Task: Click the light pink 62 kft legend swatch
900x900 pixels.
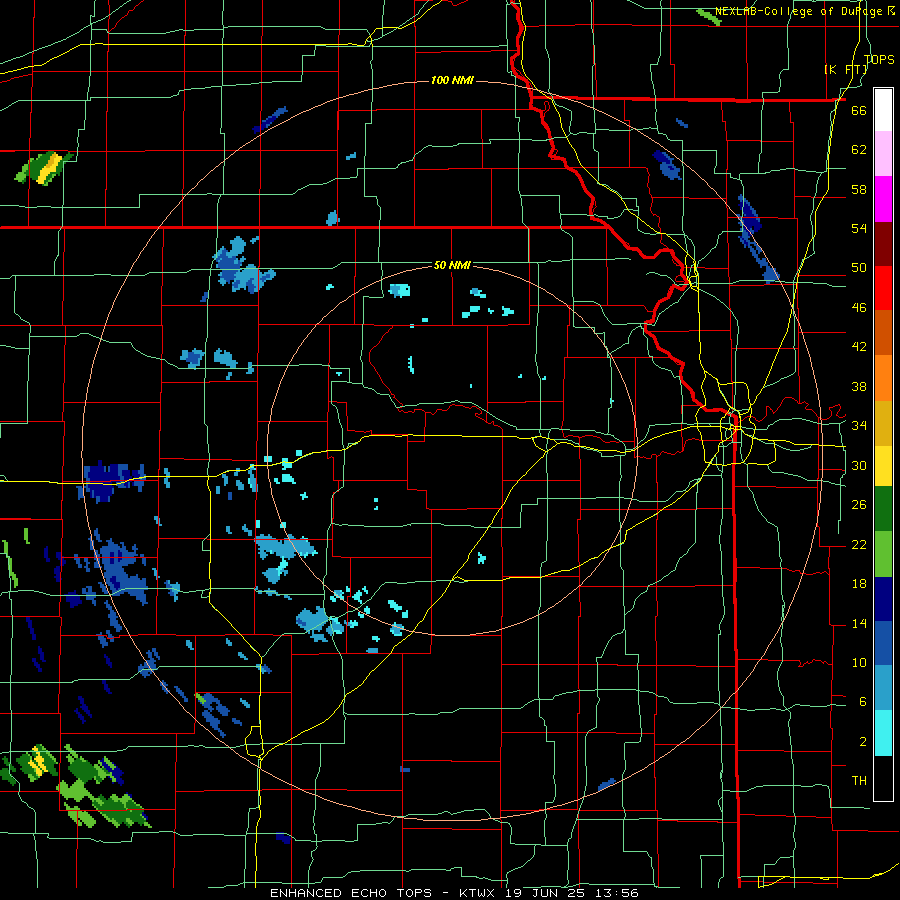Action: click(883, 153)
